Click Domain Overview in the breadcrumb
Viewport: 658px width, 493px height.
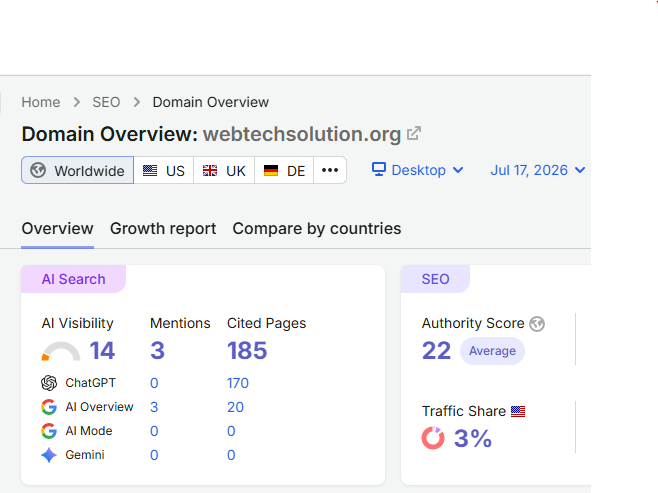[211, 102]
